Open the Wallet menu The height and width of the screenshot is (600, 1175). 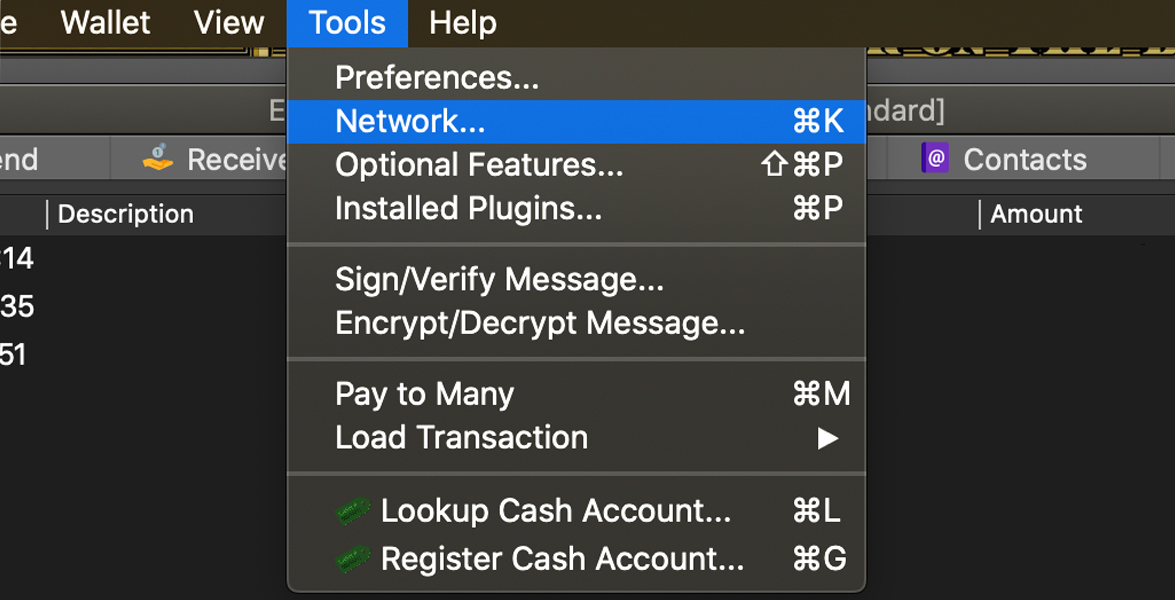(x=105, y=23)
